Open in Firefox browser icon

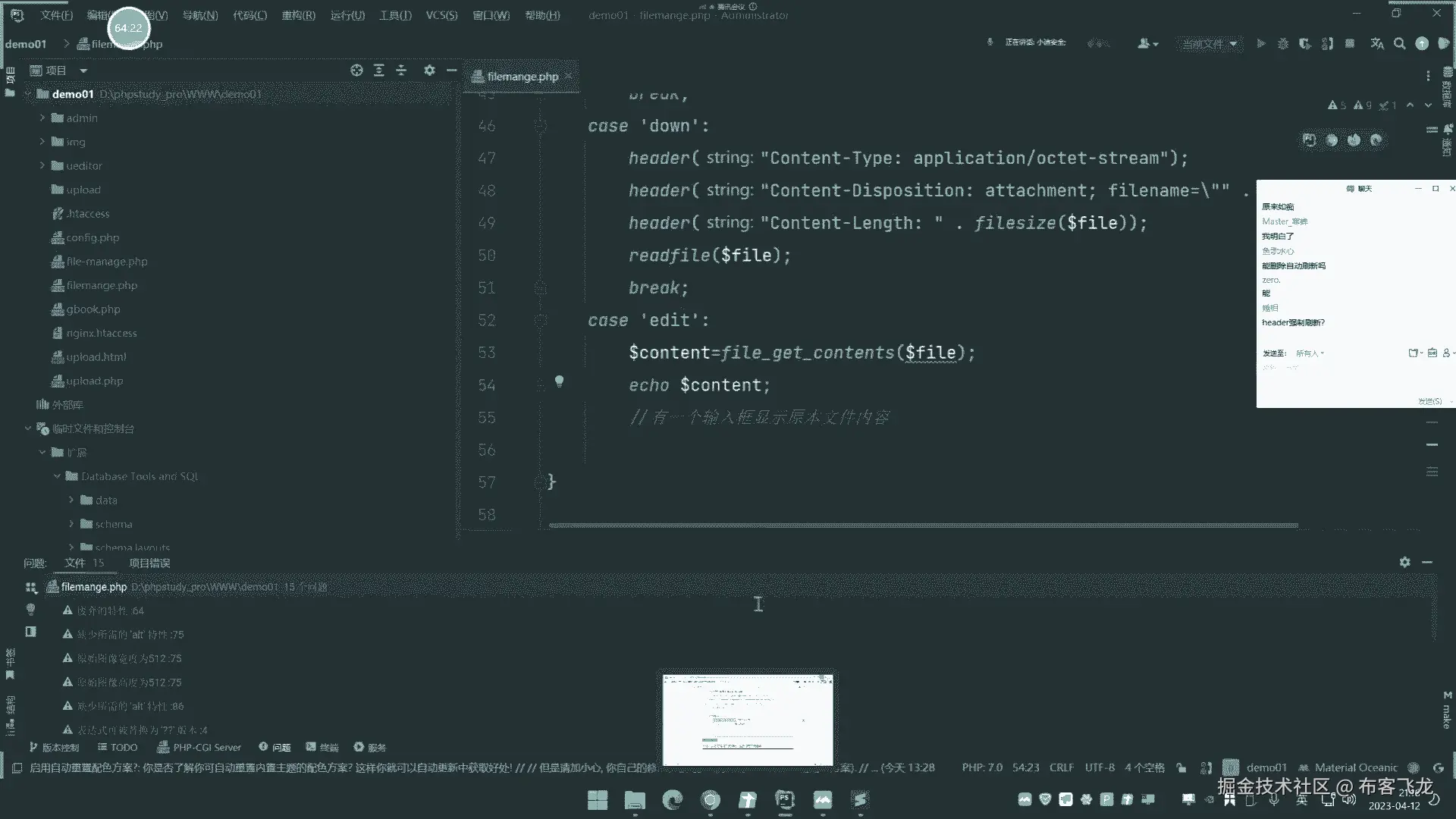pos(1354,140)
